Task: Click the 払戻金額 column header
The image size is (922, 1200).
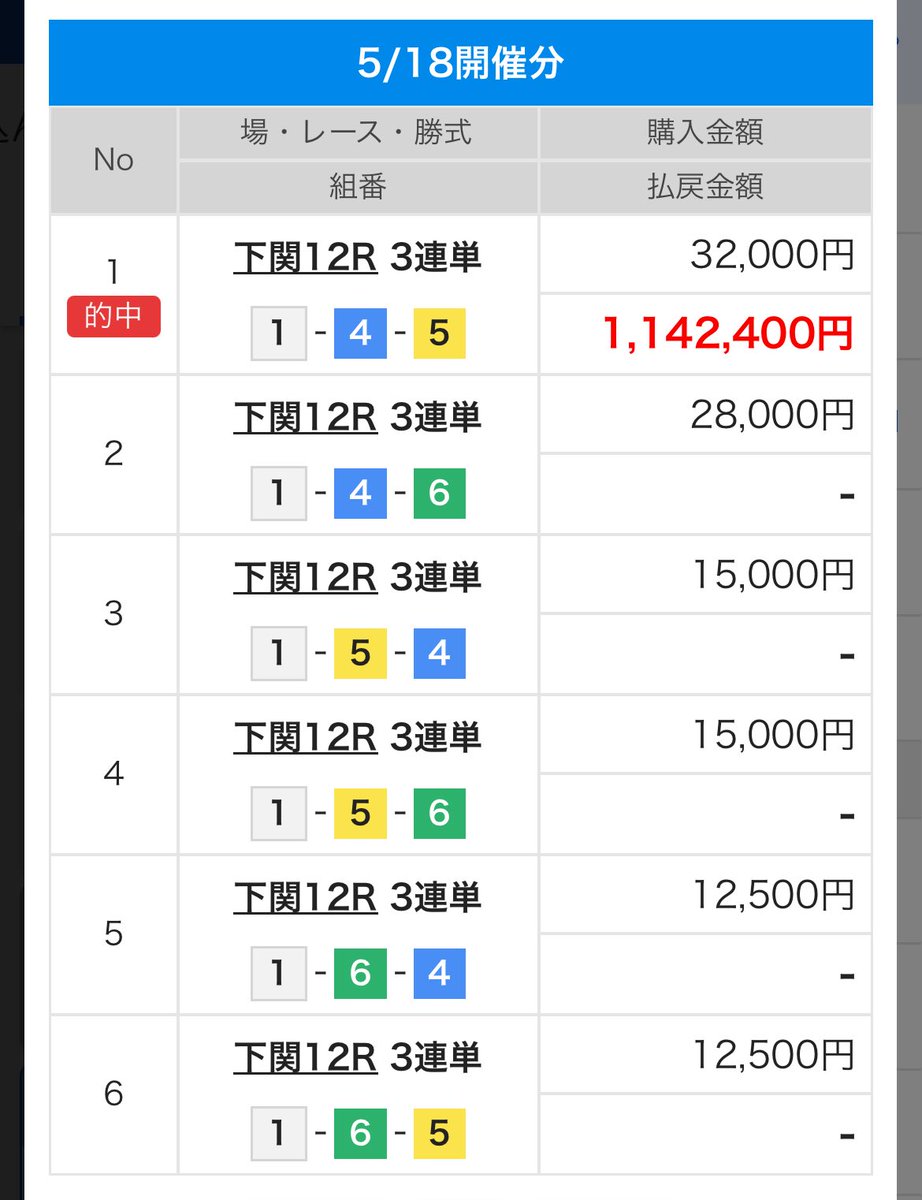Action: (x=705, y=187)
